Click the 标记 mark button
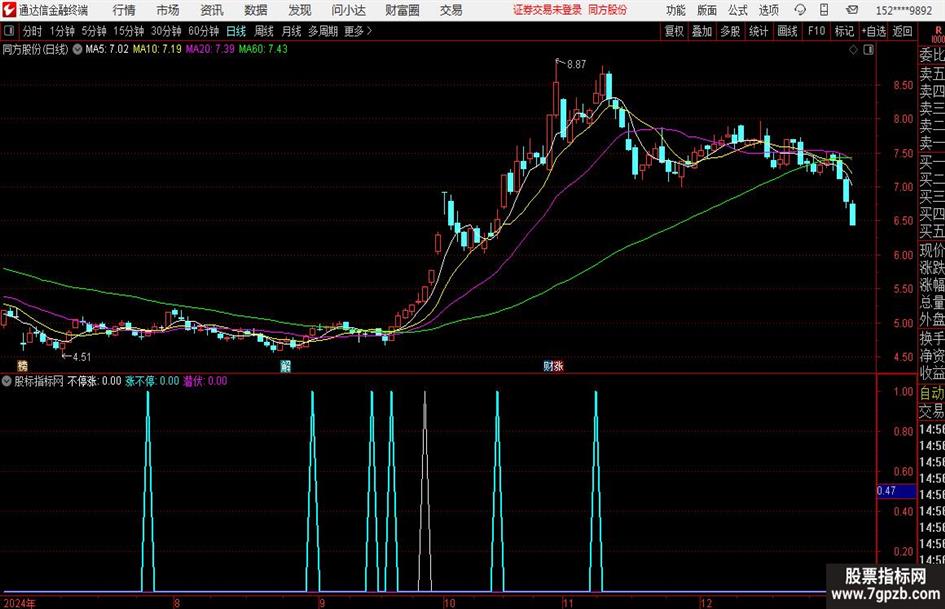Screen dimensions: 945x609 click(844, 31)
